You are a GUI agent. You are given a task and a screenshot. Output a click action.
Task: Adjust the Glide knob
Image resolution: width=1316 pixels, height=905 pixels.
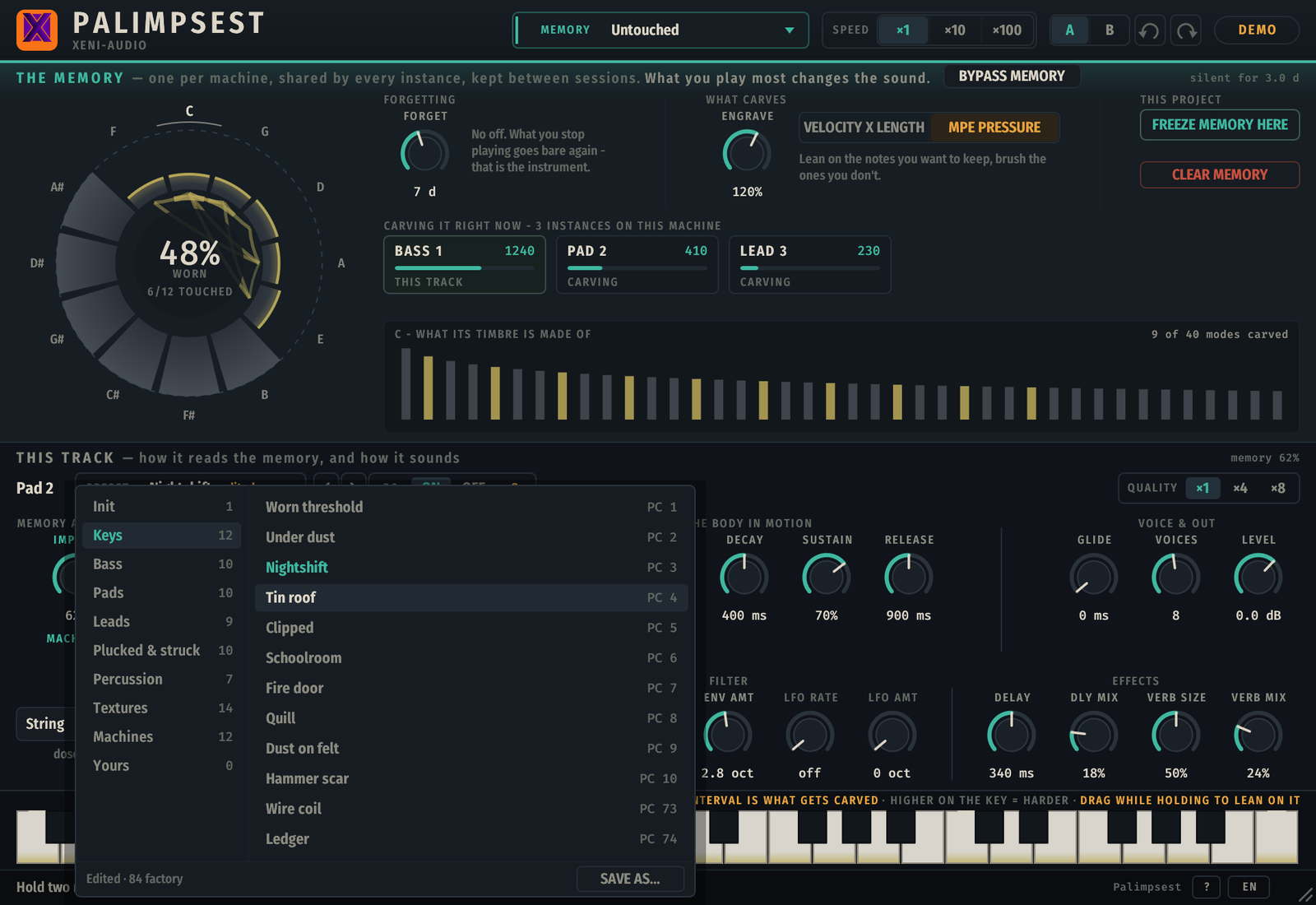click(x=1094, y=576)
